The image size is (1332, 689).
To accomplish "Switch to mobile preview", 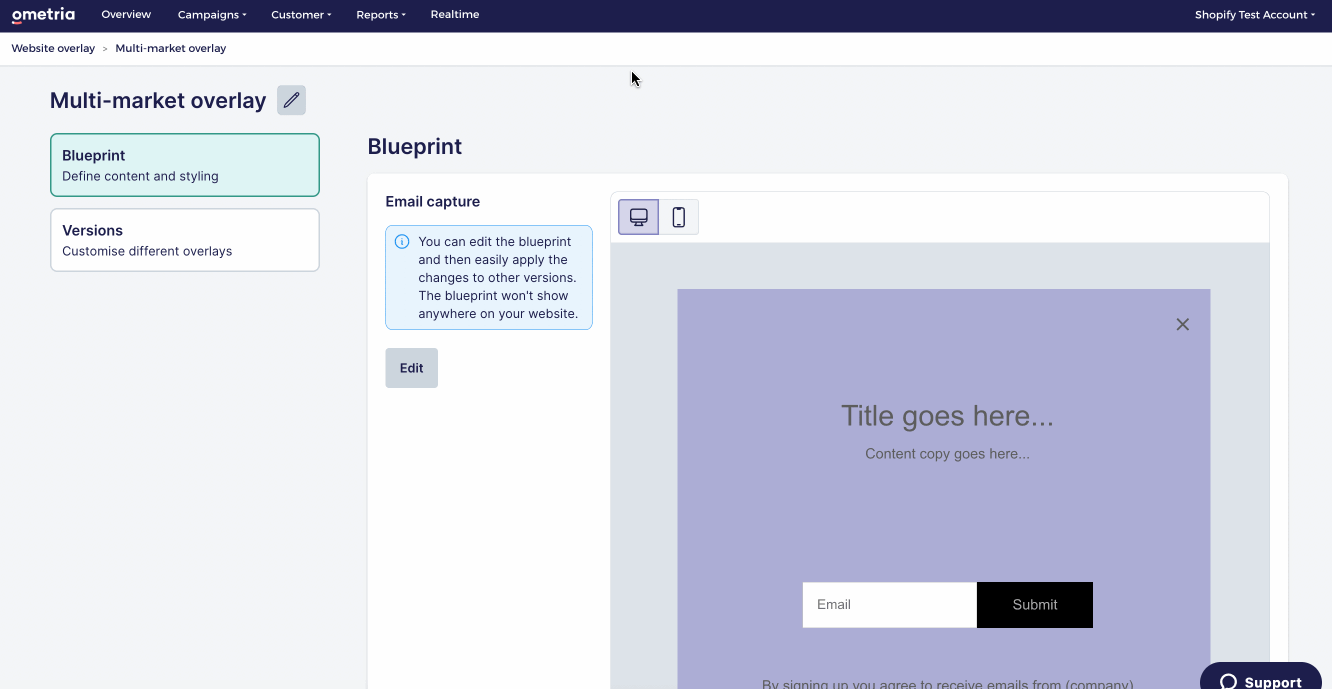I will (678, 217).
